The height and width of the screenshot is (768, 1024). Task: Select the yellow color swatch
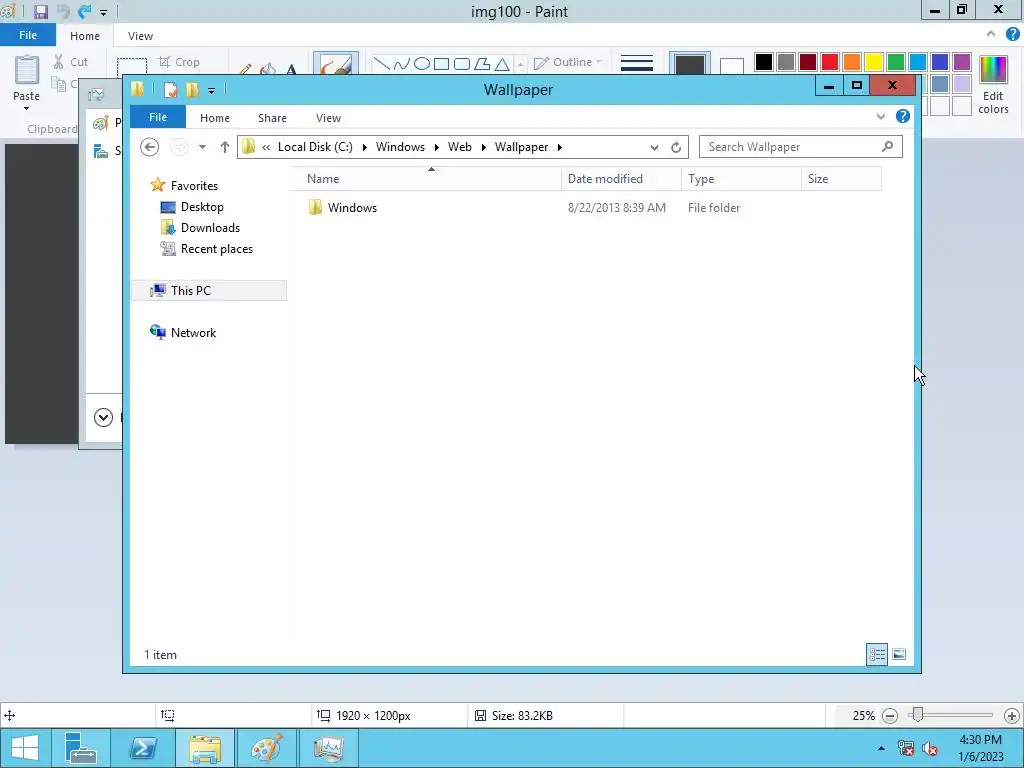pos(874,62)
